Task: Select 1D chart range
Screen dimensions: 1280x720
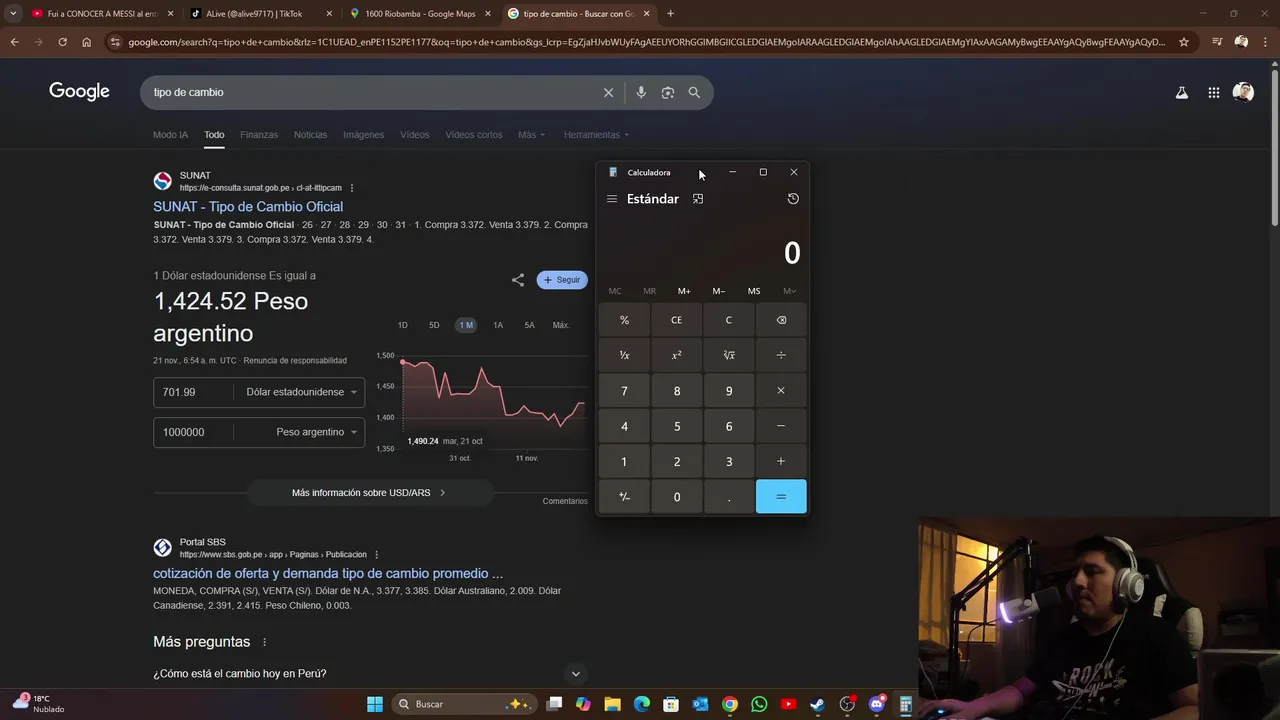Action: (403, 325)
